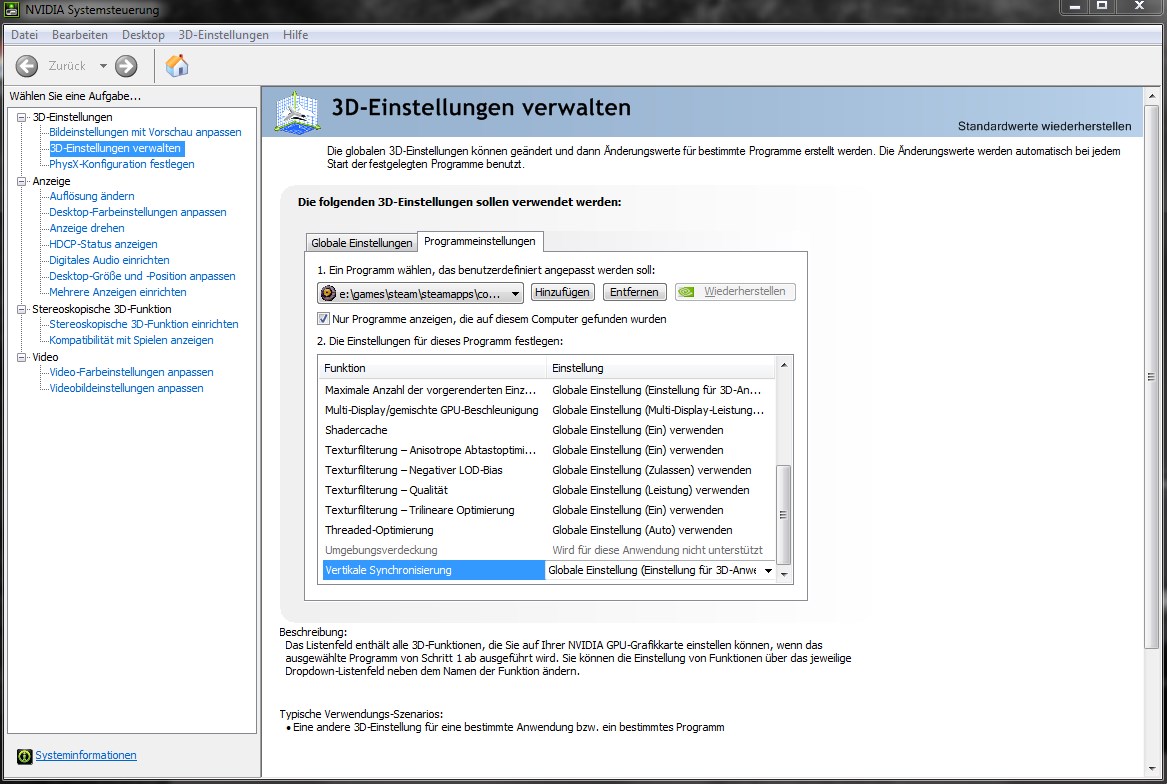Open Desktop-Größe und -Position anpassen

[142, 276]
